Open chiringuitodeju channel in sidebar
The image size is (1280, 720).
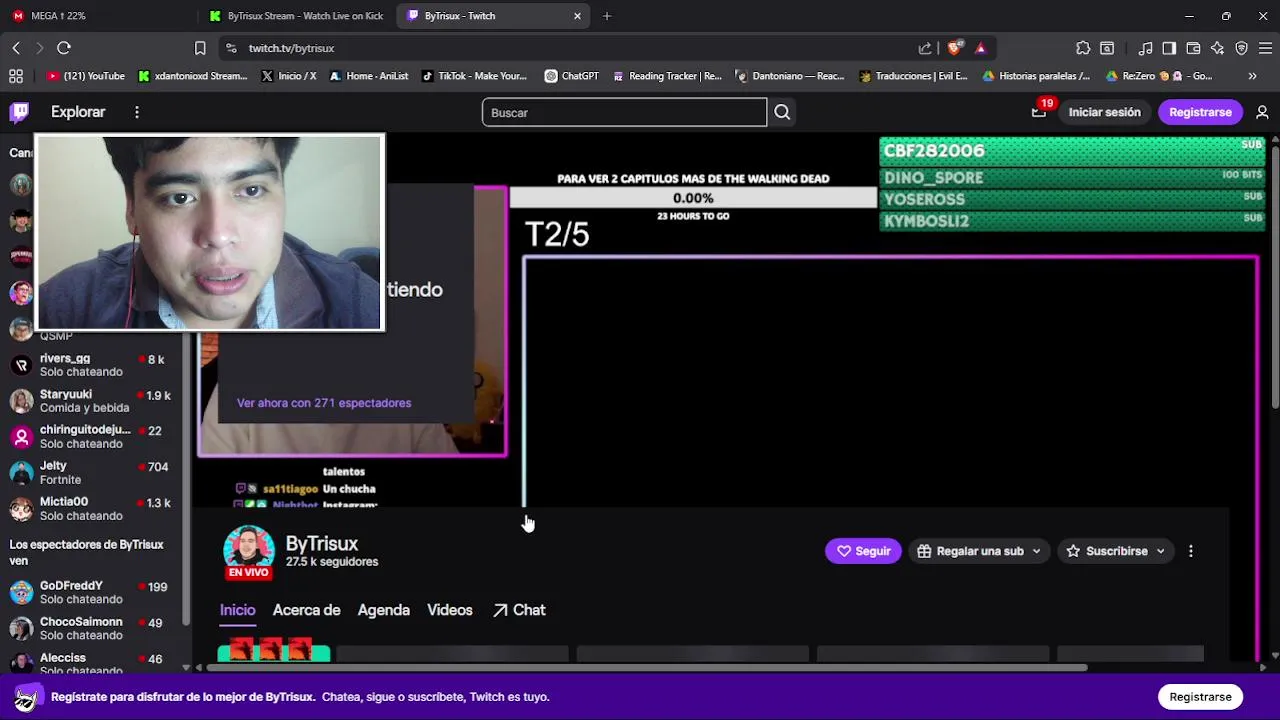click(x=90, y=437)
